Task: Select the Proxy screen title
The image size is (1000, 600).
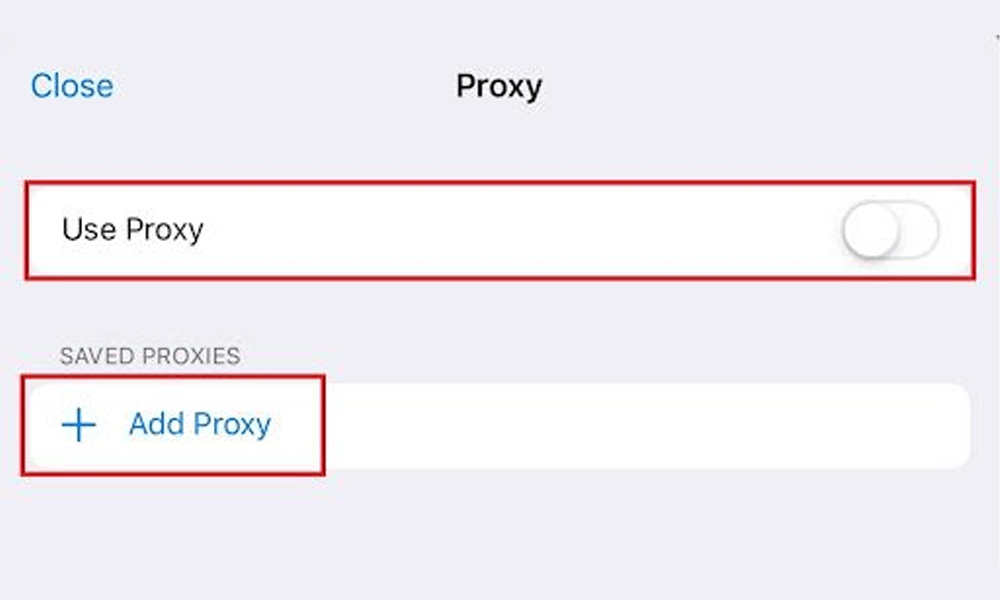Action: [499, 87]
